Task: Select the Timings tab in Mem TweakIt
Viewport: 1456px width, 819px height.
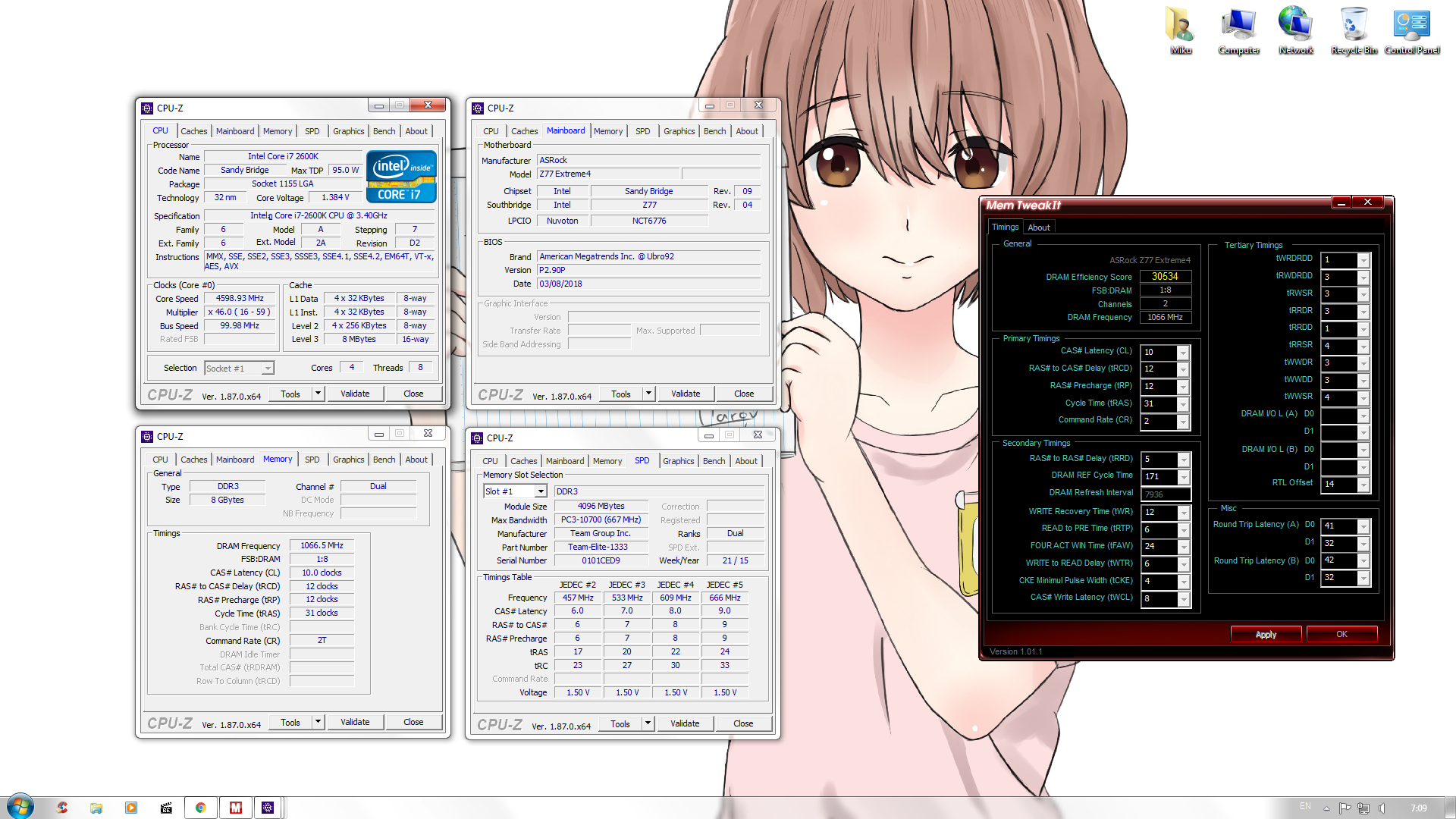Action: click(x=1005, y=227)
